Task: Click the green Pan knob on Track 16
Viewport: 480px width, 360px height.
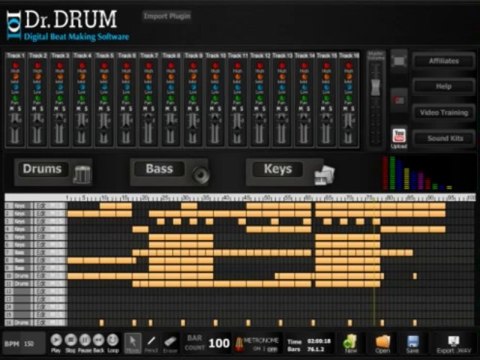Action: 348,98
